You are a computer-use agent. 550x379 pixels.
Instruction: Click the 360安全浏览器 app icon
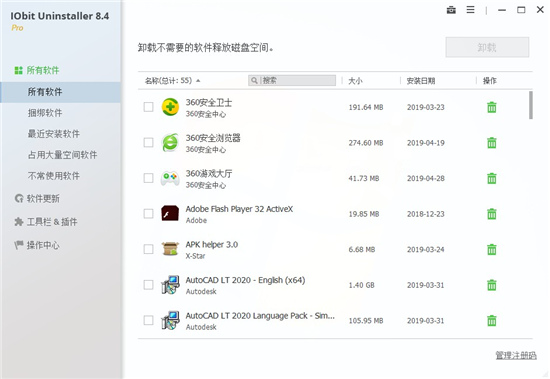pyautogui.click(x=170, y=143)
